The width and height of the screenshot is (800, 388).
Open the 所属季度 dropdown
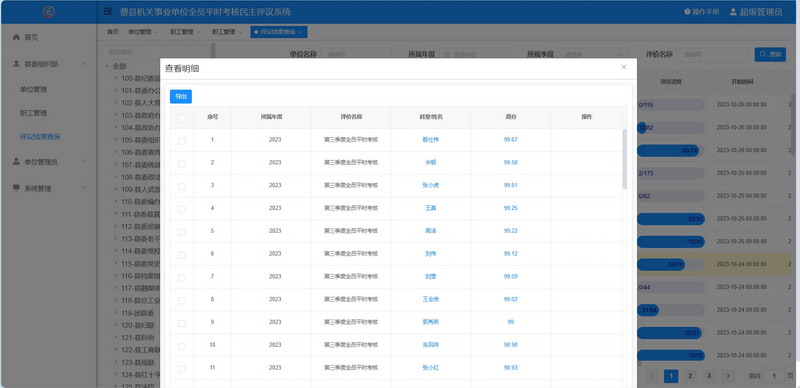pyautogui.click(x=593, y=55)
